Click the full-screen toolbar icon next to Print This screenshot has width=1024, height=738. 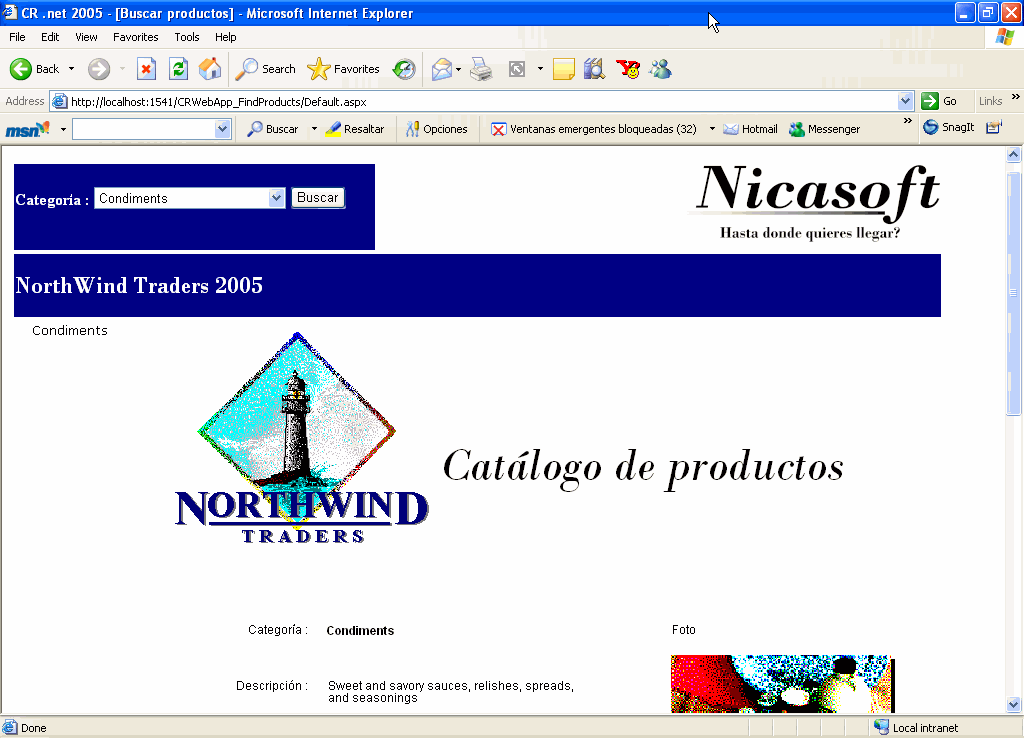click(x=517, y=69)
